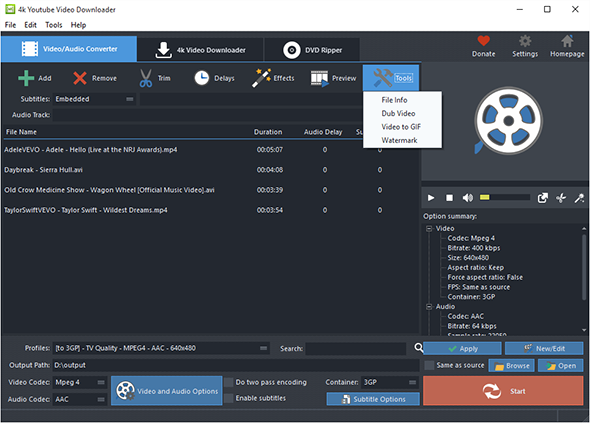Open the Effects magic wand tool

point(273,78)
